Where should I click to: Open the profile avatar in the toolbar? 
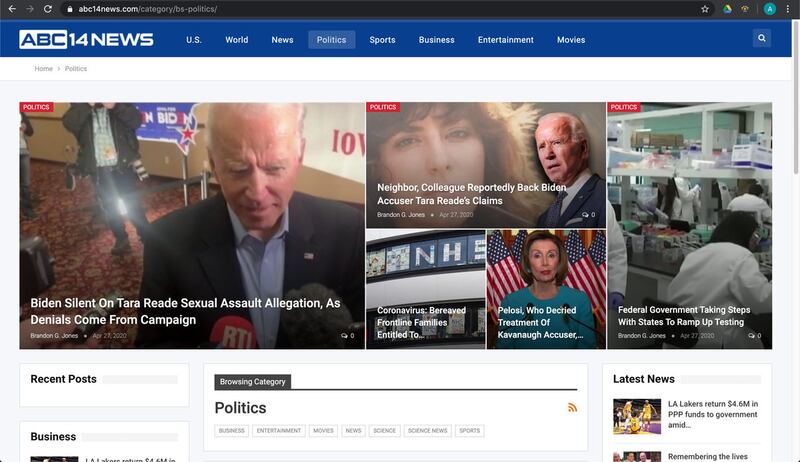coord(769,9)
